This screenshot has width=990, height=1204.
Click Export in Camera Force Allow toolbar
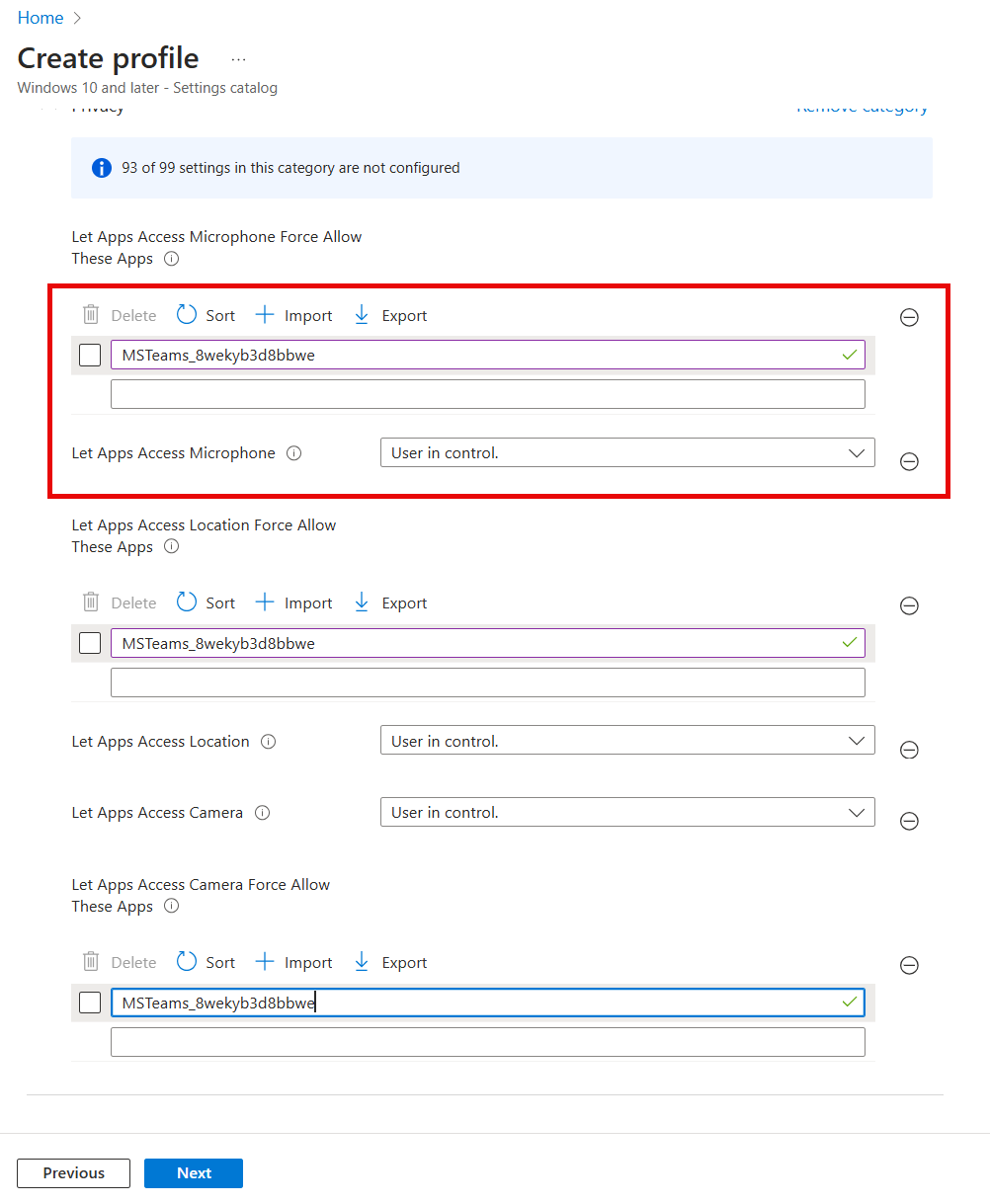(x=390, y=963)
